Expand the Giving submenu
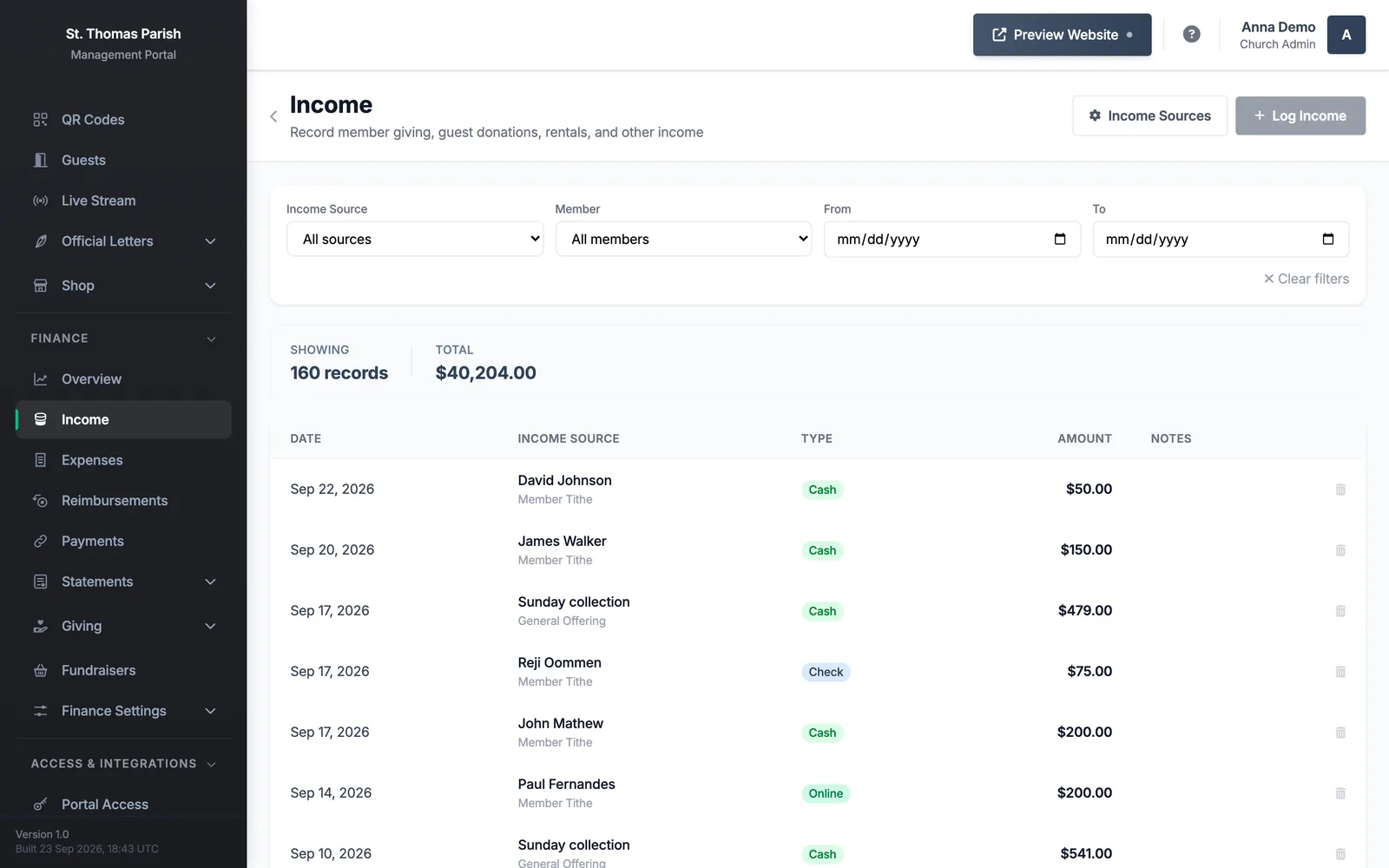Viewport: 1389px width, 868px height. point(210,626)
